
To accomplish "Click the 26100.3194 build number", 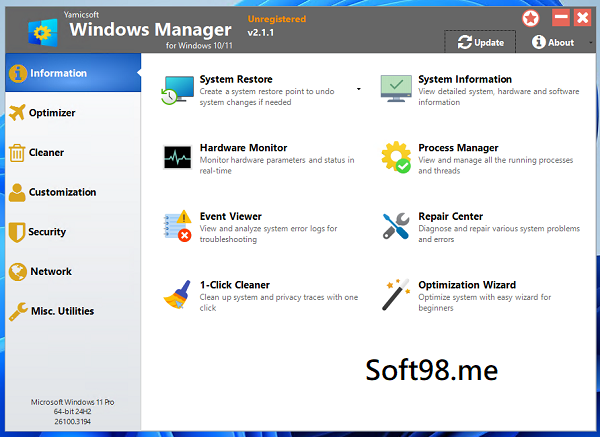I will click(x=73, y=422).
